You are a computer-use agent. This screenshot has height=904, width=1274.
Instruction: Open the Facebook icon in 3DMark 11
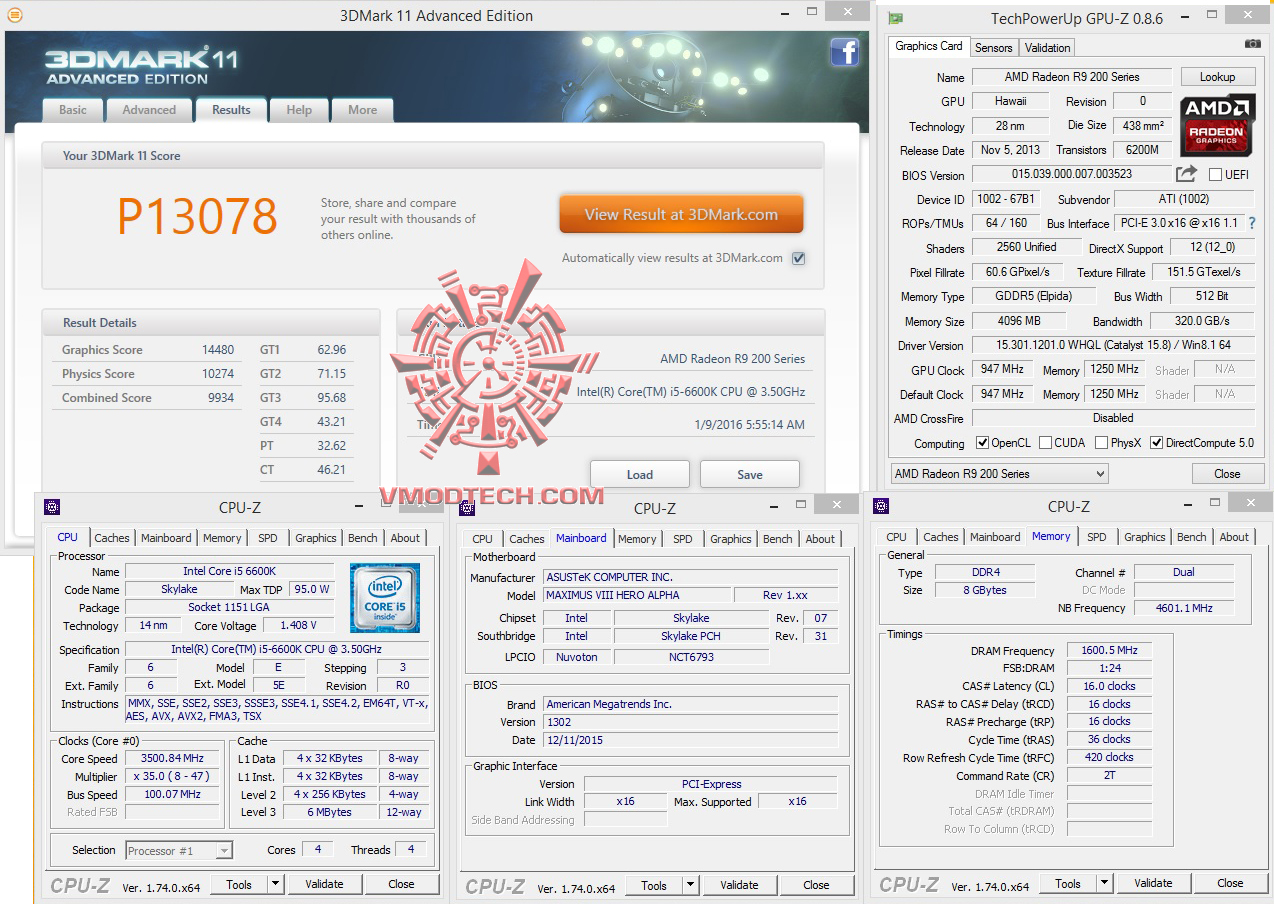coord(845,52)
